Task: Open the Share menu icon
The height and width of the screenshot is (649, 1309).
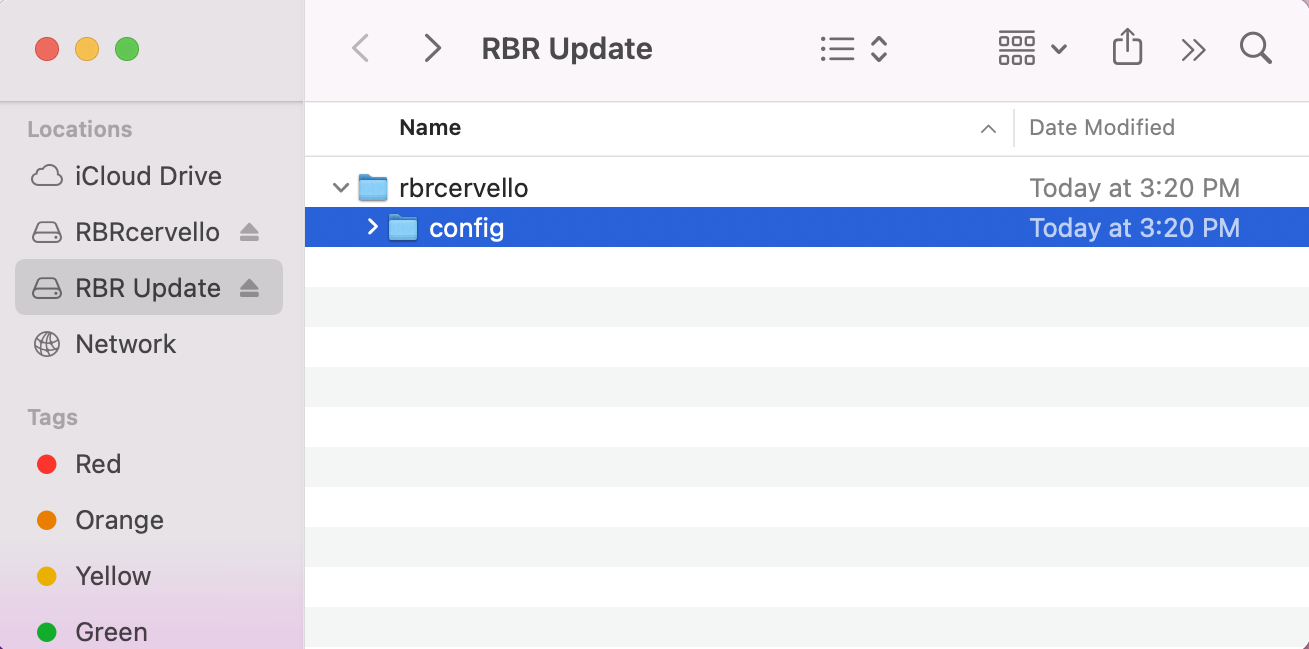Action: 1127,48
